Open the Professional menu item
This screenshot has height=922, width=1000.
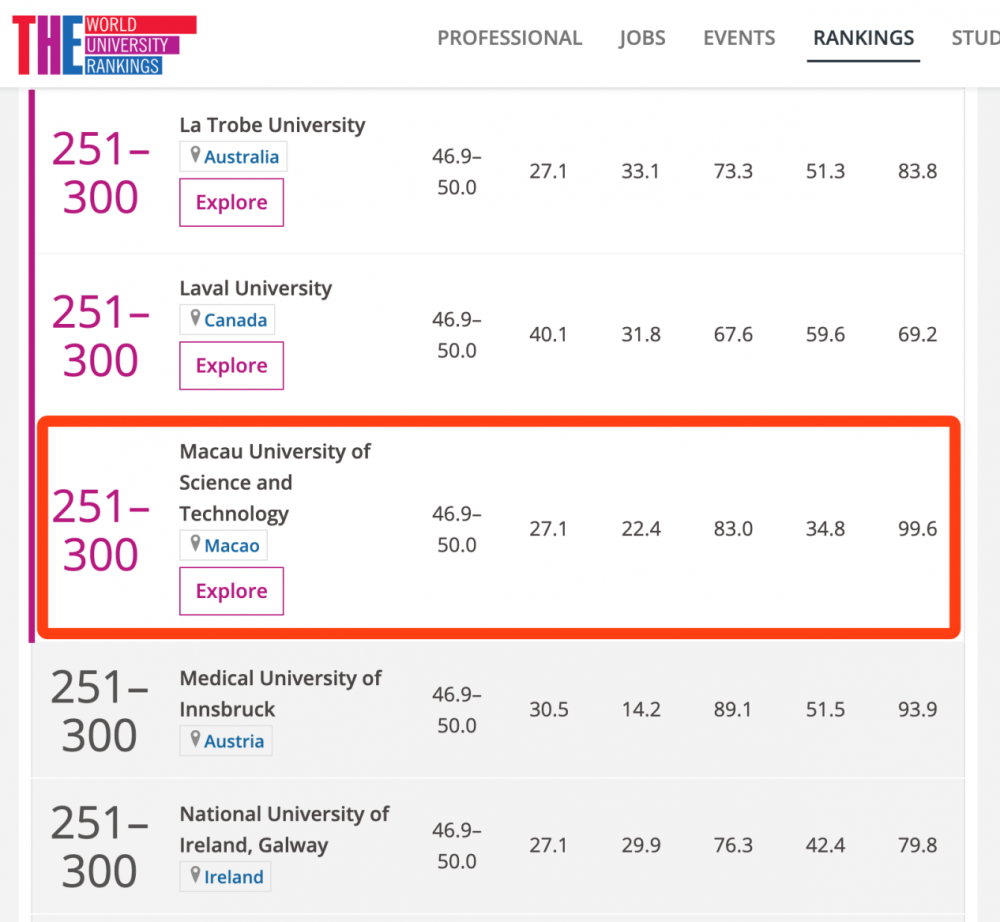tap(510, 38)
